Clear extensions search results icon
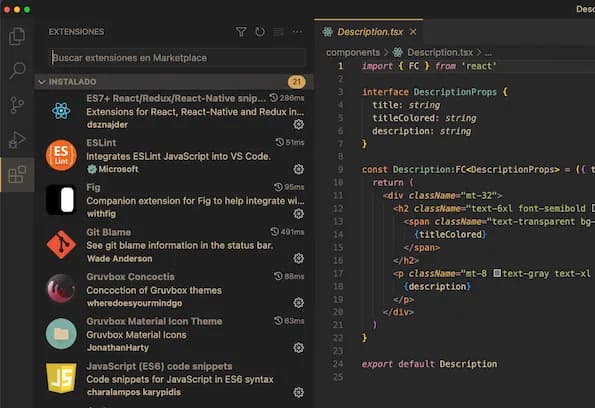 pyautogui.click(x=279, y=32)
